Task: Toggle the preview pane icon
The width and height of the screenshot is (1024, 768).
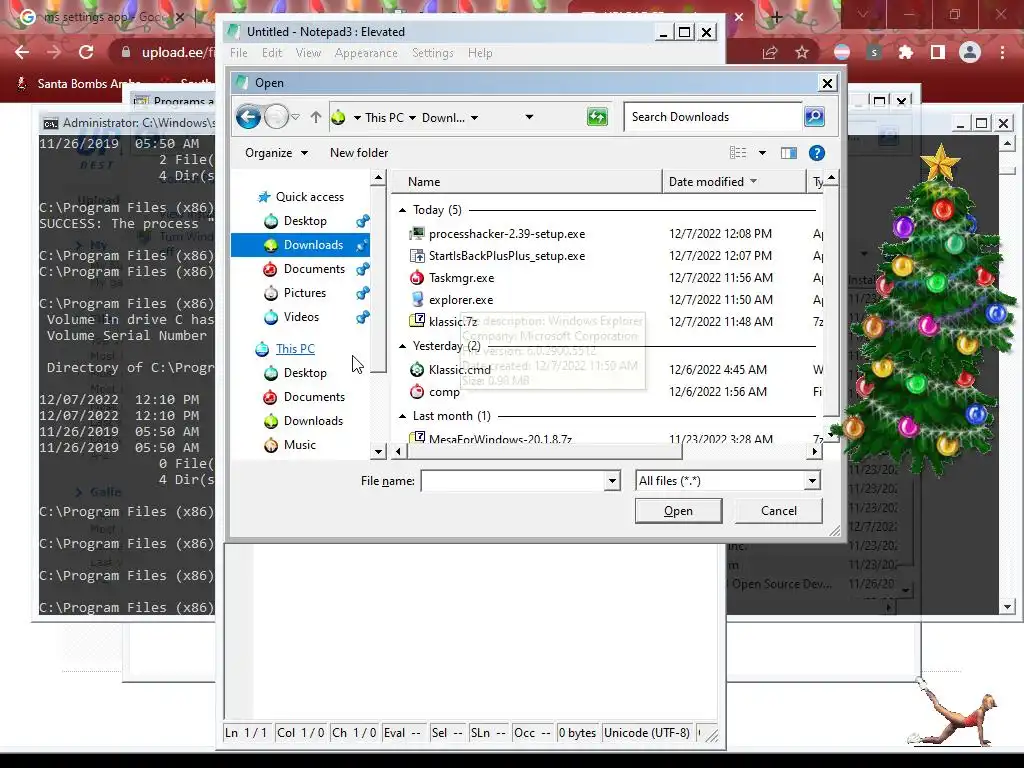Action: pyautogui.click(x=788, y=153)
